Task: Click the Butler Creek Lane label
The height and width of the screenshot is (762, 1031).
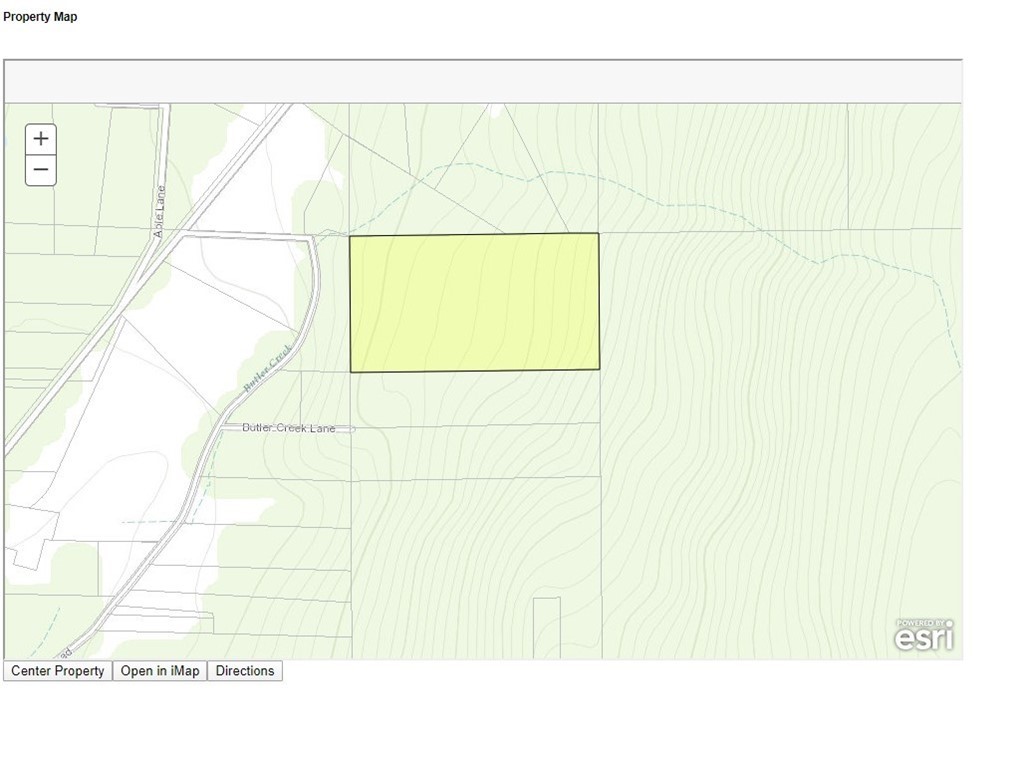Action: 289,428
